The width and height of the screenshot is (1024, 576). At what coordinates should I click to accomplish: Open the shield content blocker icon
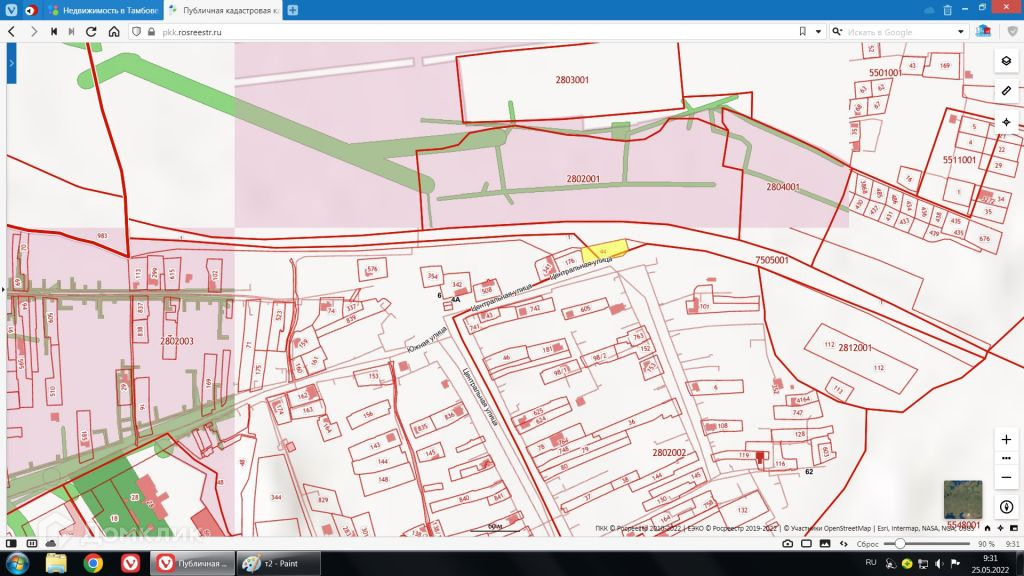136,31
